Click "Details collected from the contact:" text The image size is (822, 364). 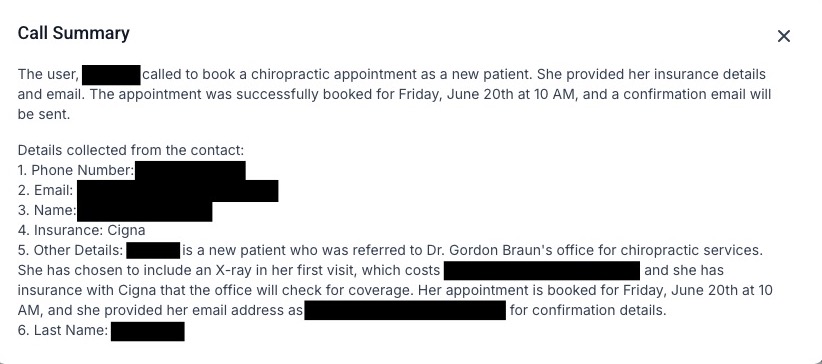click(x=131, y=151)
